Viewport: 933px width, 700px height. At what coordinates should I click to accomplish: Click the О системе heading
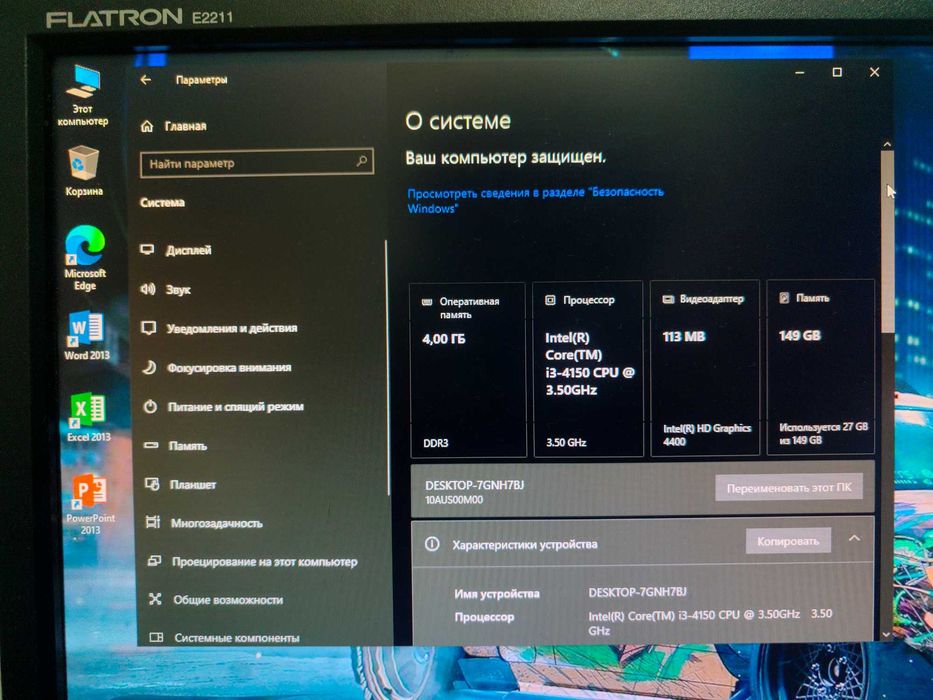coord(458,121)
